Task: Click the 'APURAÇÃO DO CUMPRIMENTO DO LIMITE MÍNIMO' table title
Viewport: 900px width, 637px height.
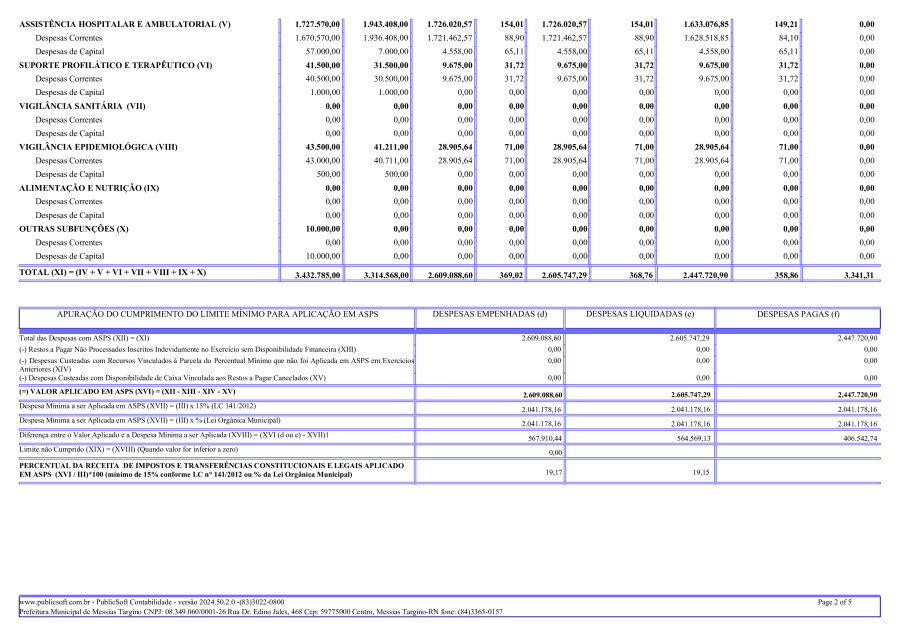Action: (x=217, y=315)
